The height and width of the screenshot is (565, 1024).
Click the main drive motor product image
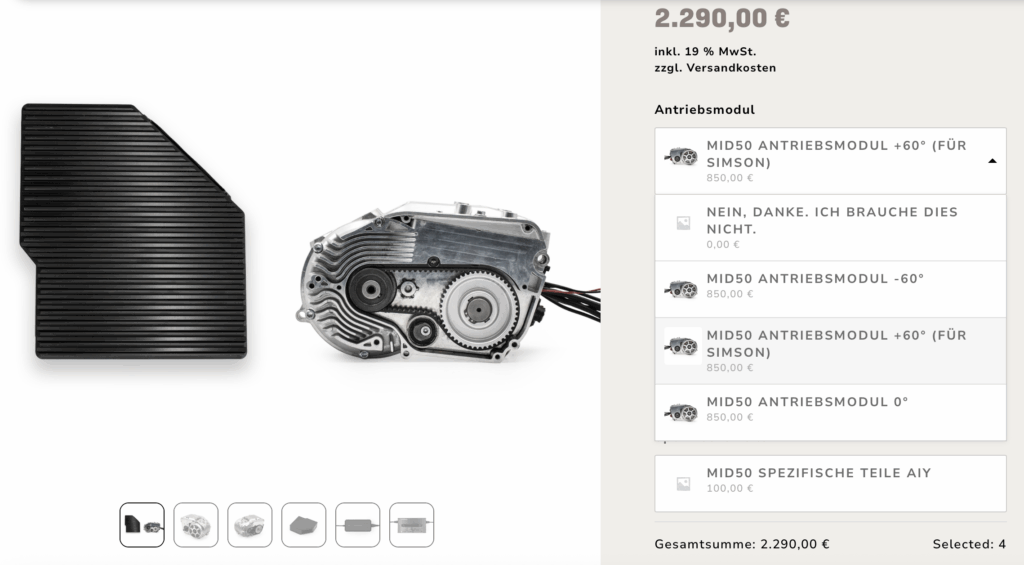(x=448, y=281)
